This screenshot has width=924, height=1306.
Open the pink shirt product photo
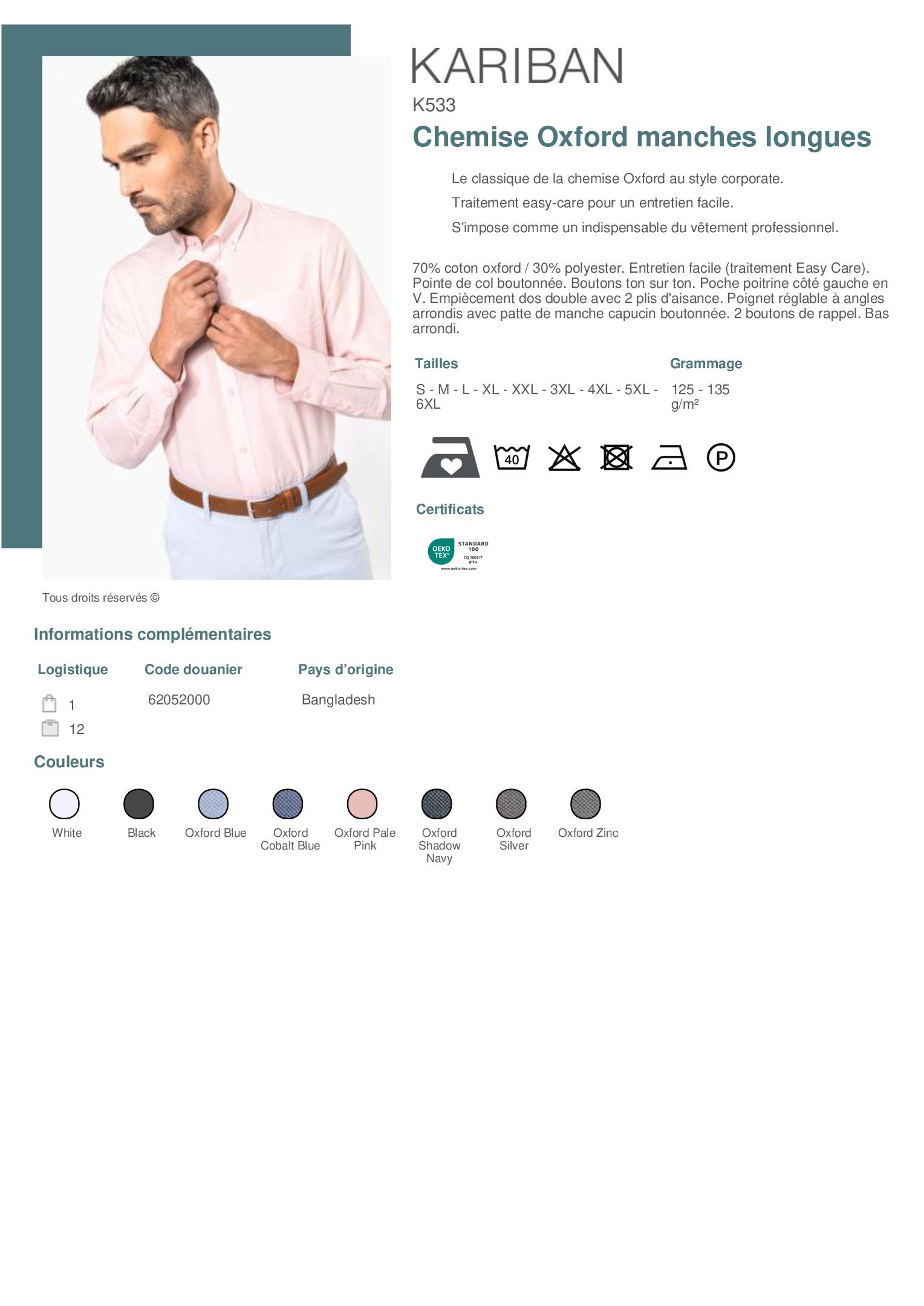216,318
